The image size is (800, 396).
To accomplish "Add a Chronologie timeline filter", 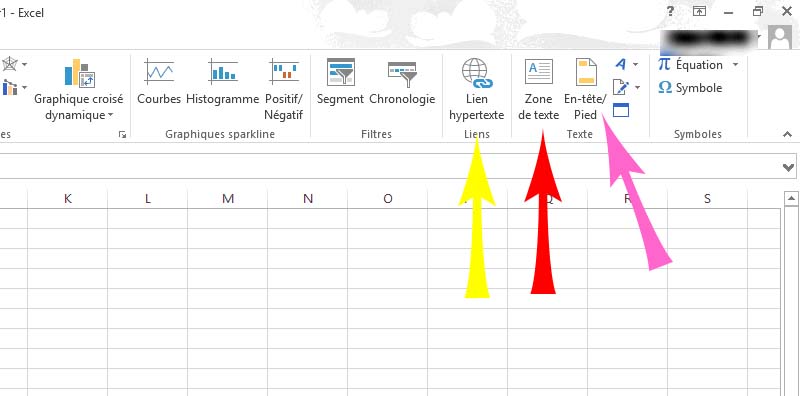I will pyautogui.click(x=402, y=82).
